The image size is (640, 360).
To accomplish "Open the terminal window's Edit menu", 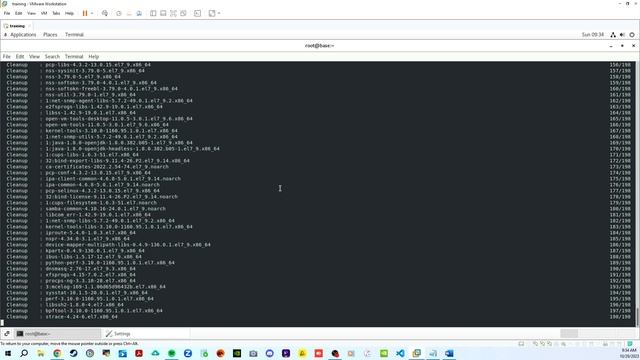I will pyautogui.click(x=20, y=56).
